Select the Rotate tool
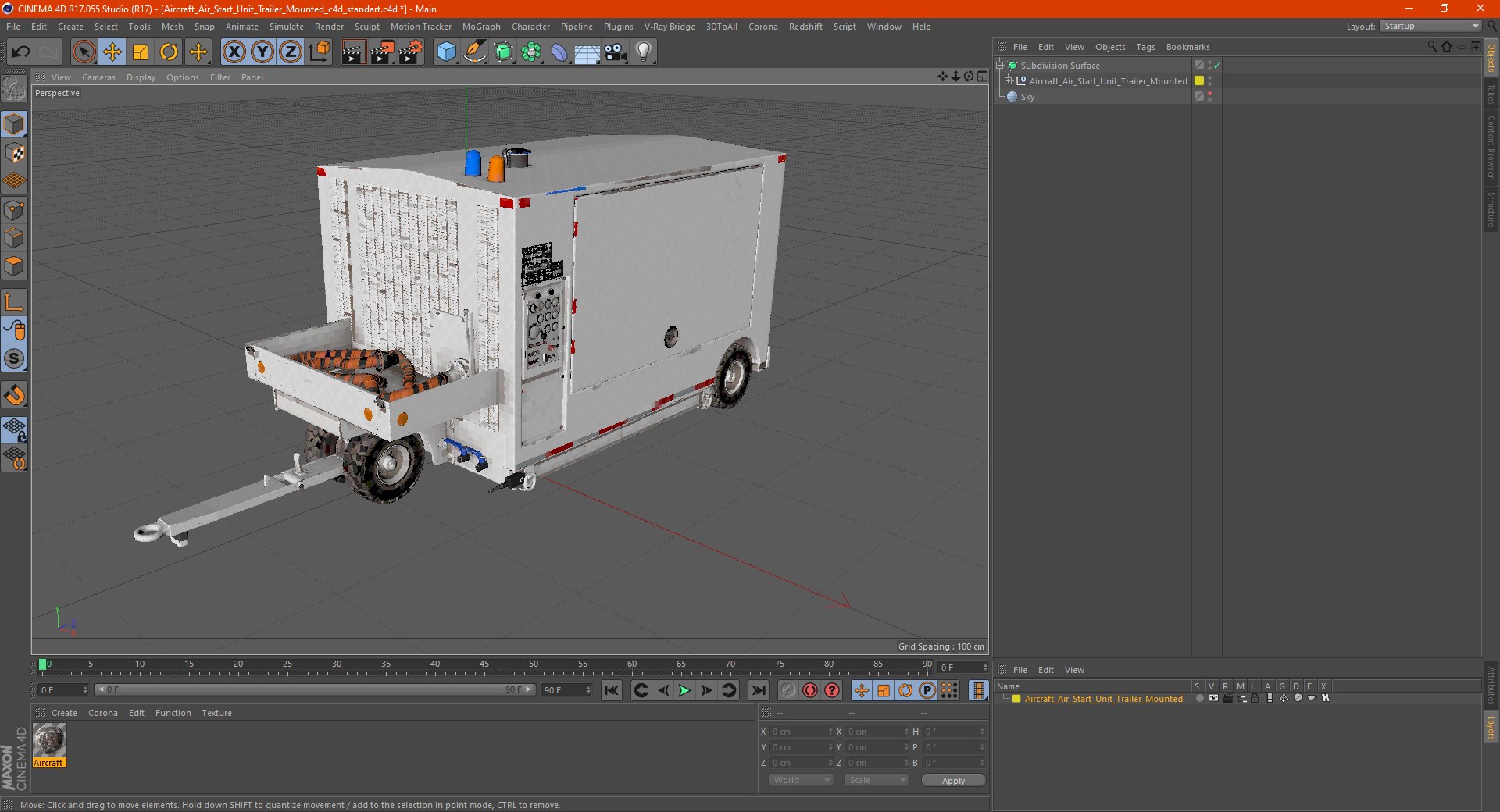The width and height of the screenshot is (1500, 812). tap(169, 52)
